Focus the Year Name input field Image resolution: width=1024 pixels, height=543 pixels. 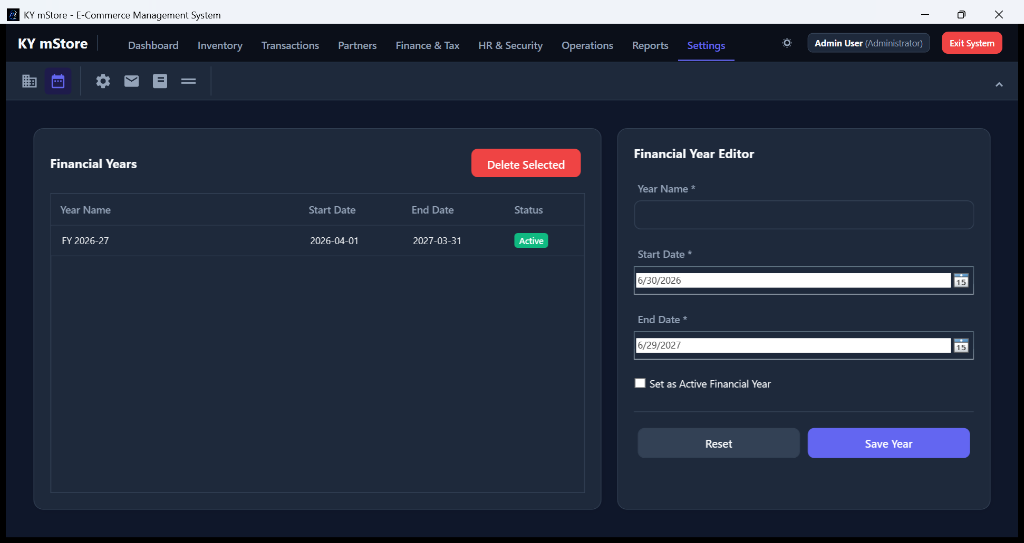(804, 214)
